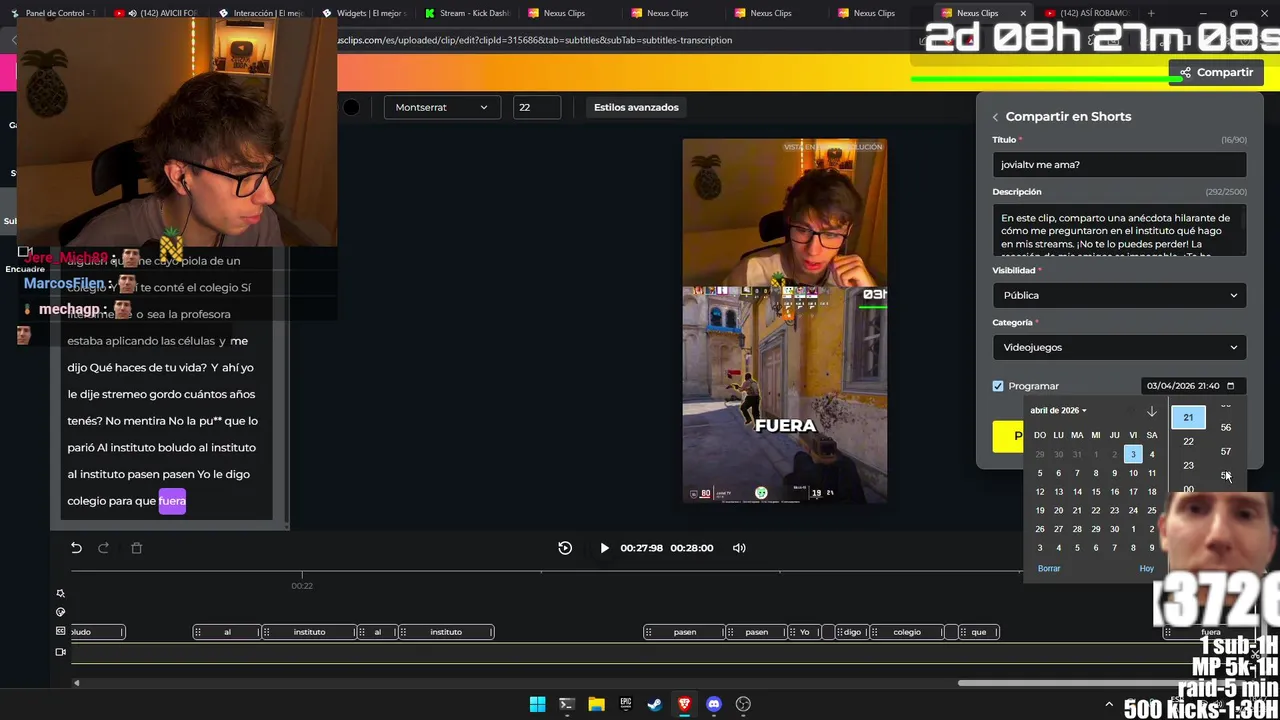This screenshot has height=720, width=1280.
Task: Click into the Descripción text area
Action: coord(1120,231)
